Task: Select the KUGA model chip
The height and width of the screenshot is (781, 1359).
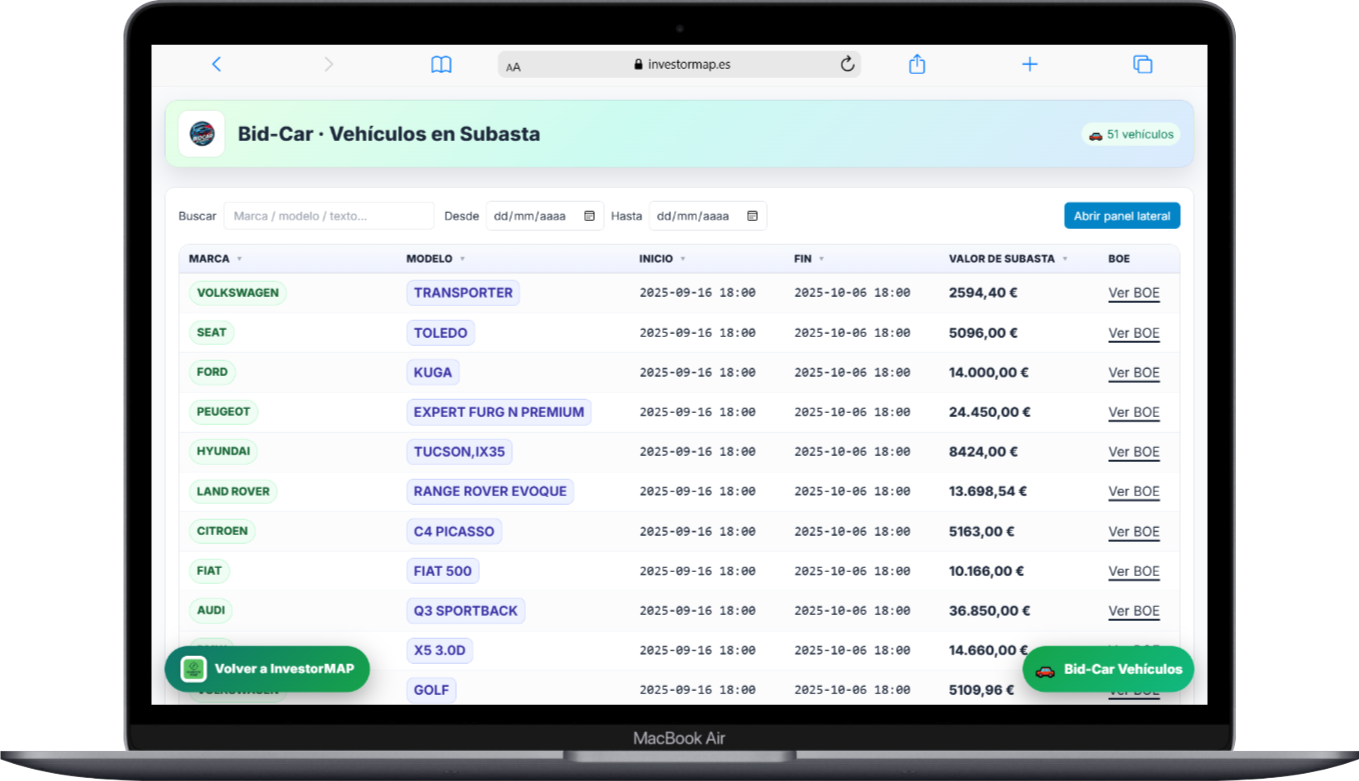Action: coord(433,372)
